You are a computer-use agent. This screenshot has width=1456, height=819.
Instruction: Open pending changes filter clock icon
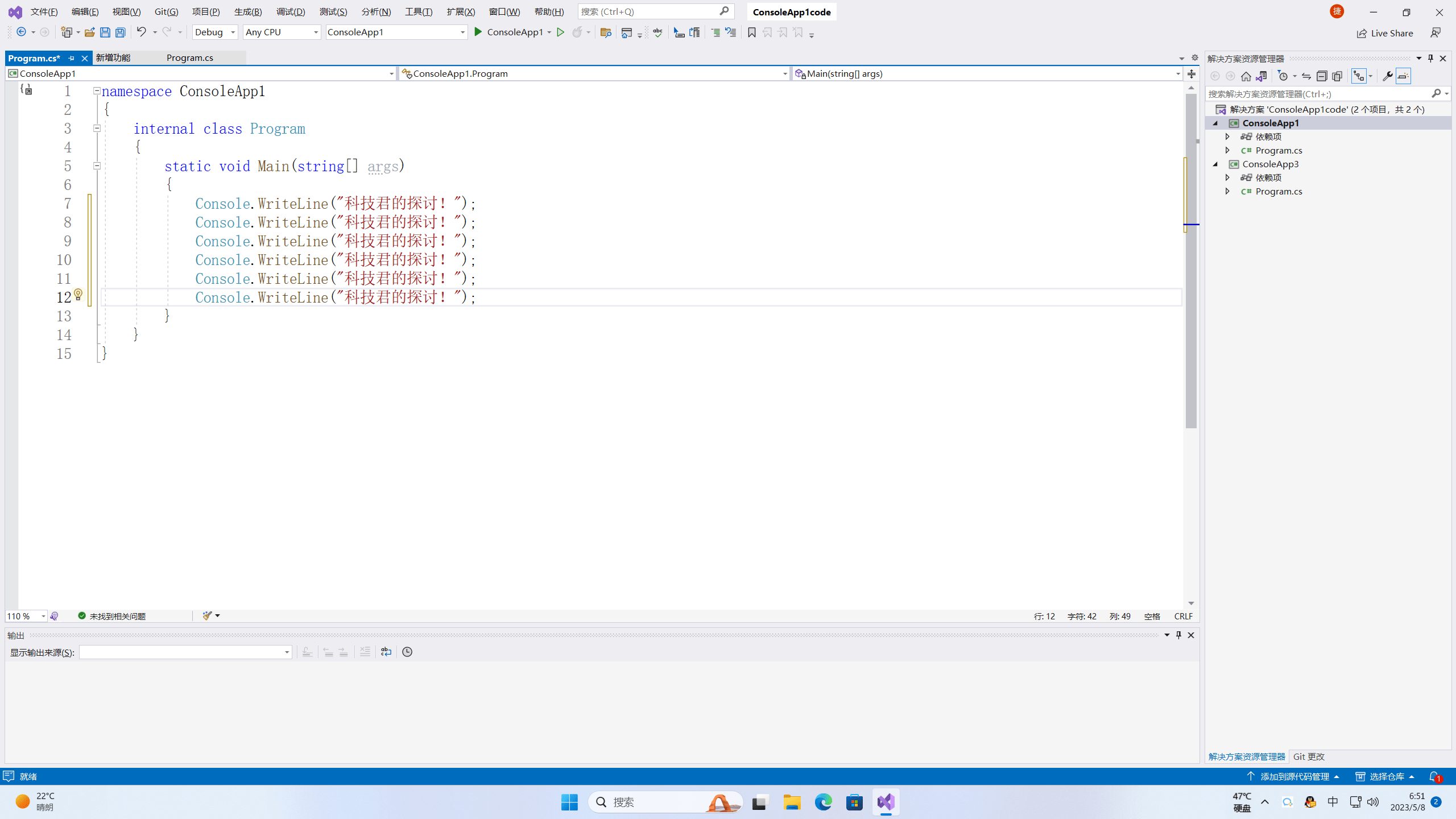point(1283,76)
